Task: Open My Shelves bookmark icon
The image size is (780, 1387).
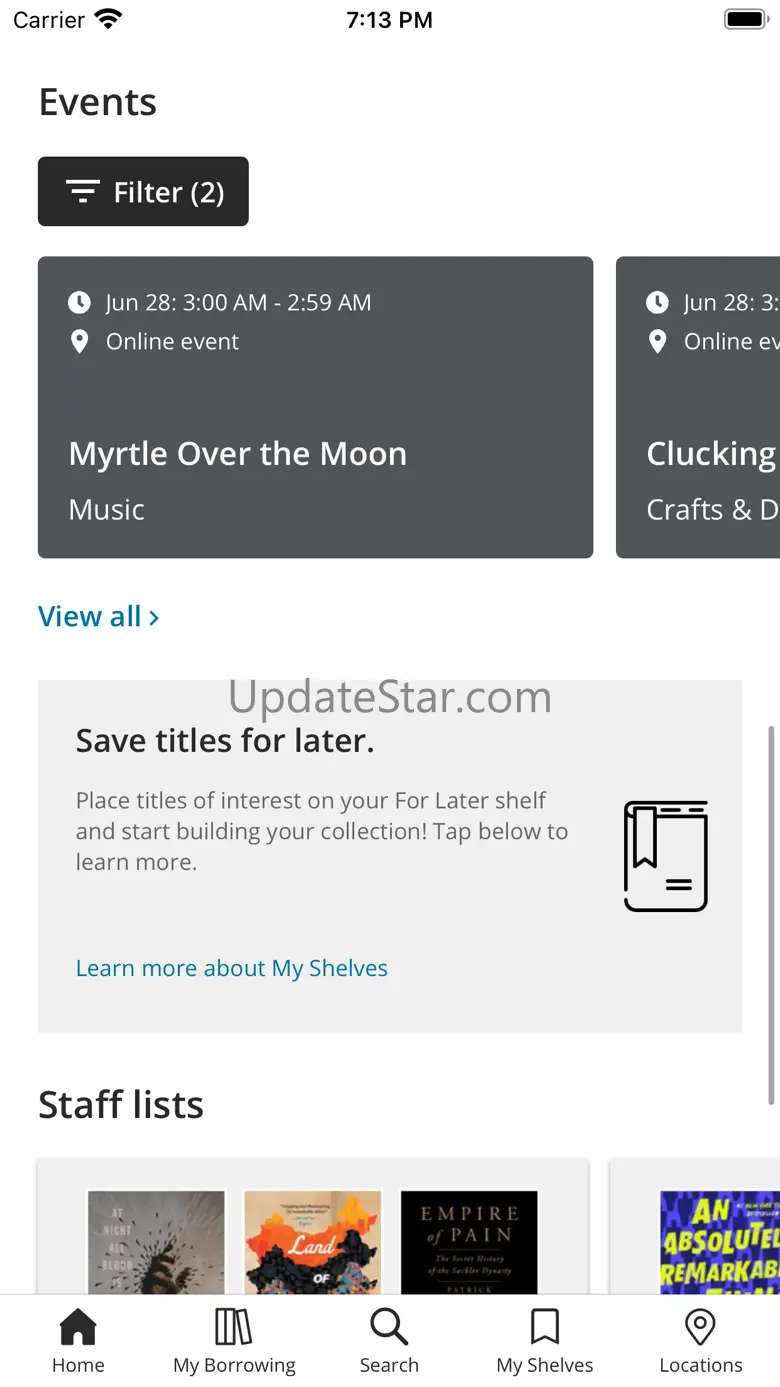Action: (x=545, y=1328)
